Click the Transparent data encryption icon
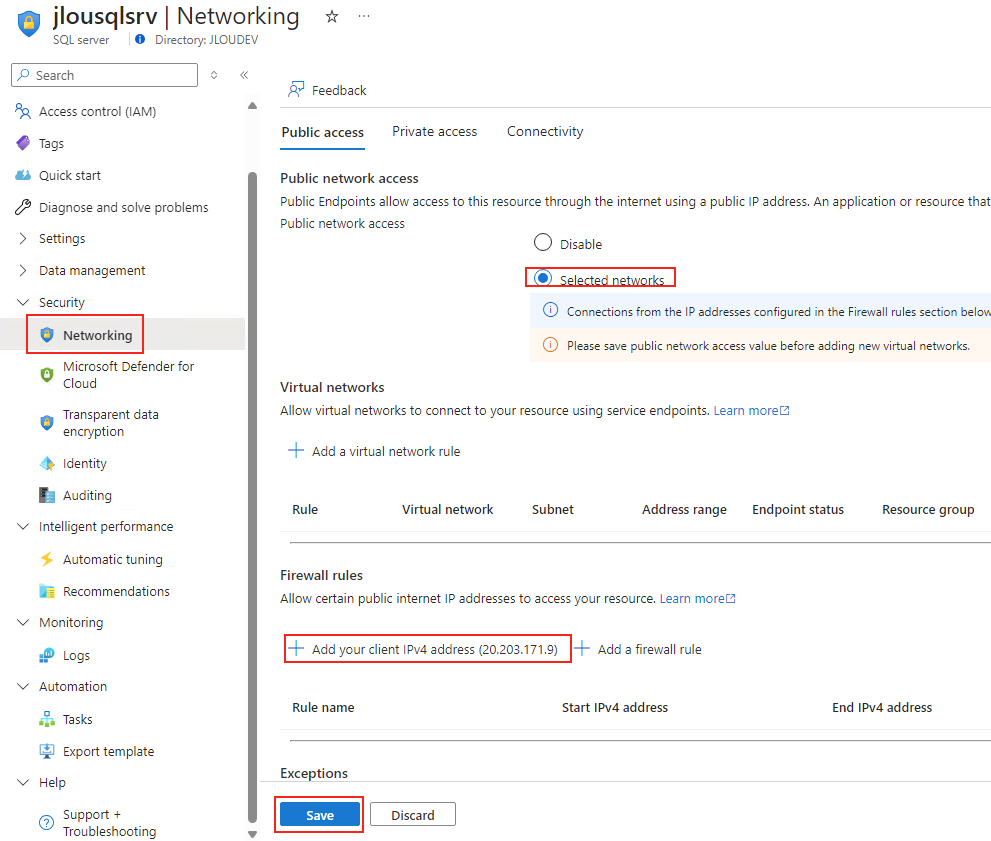Image resolution: width=991 pixels, height=841 pixels. [x=47, y=423]
